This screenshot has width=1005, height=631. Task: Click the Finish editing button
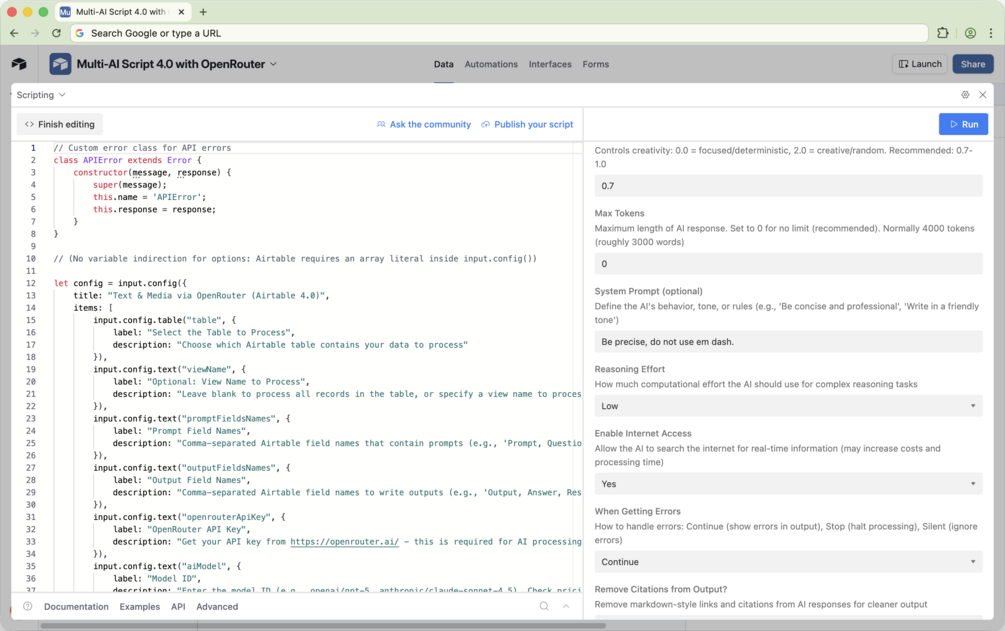coord(60,124)
